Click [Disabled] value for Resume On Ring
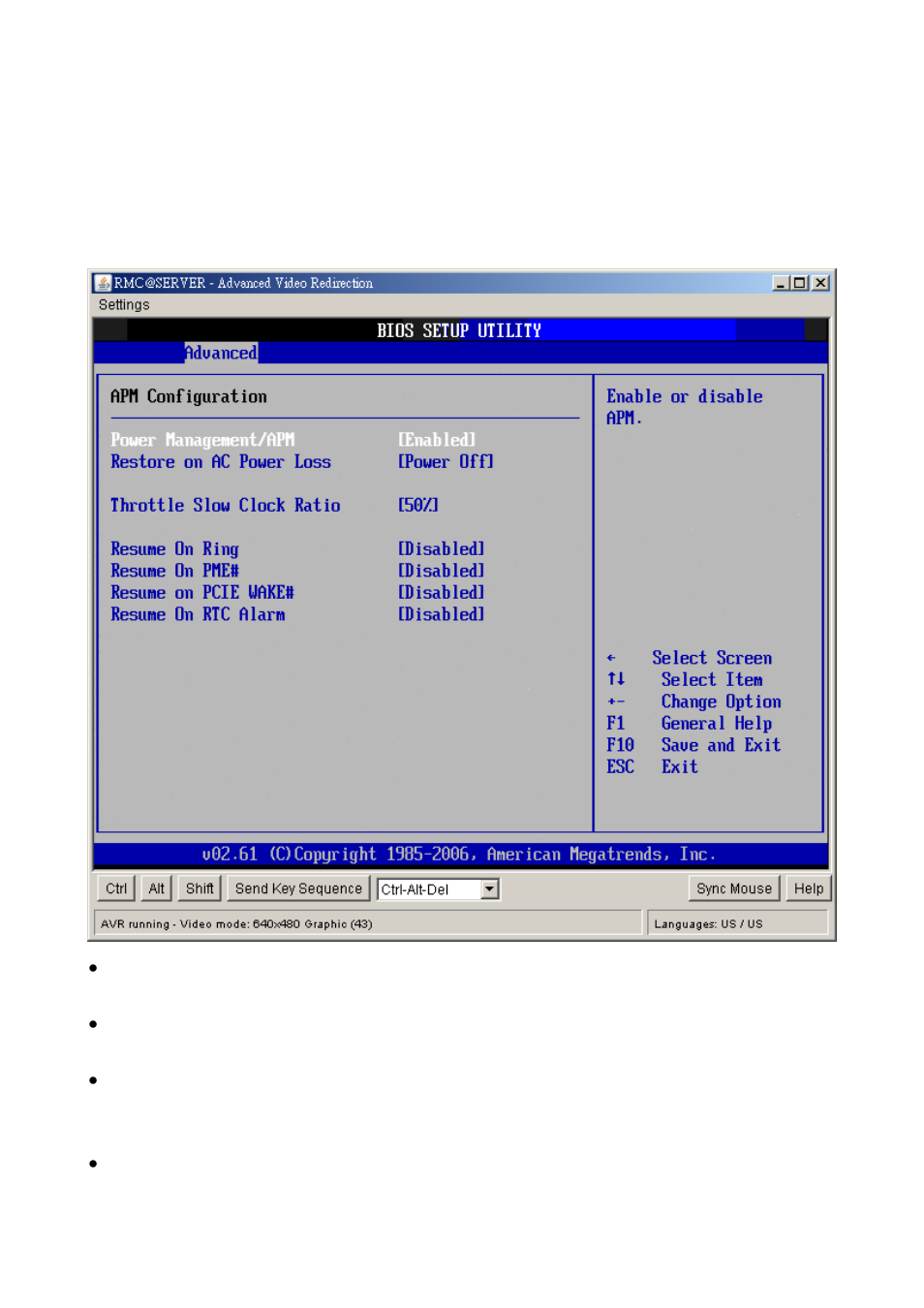The image size is (924, 1308). coord(442,549)
